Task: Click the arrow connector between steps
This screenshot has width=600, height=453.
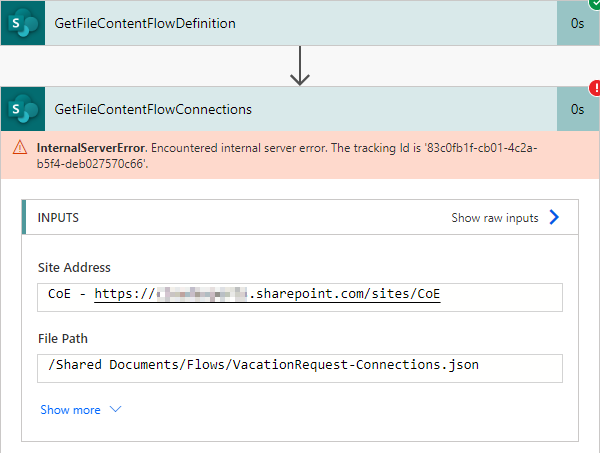Action: pos(300,66)
